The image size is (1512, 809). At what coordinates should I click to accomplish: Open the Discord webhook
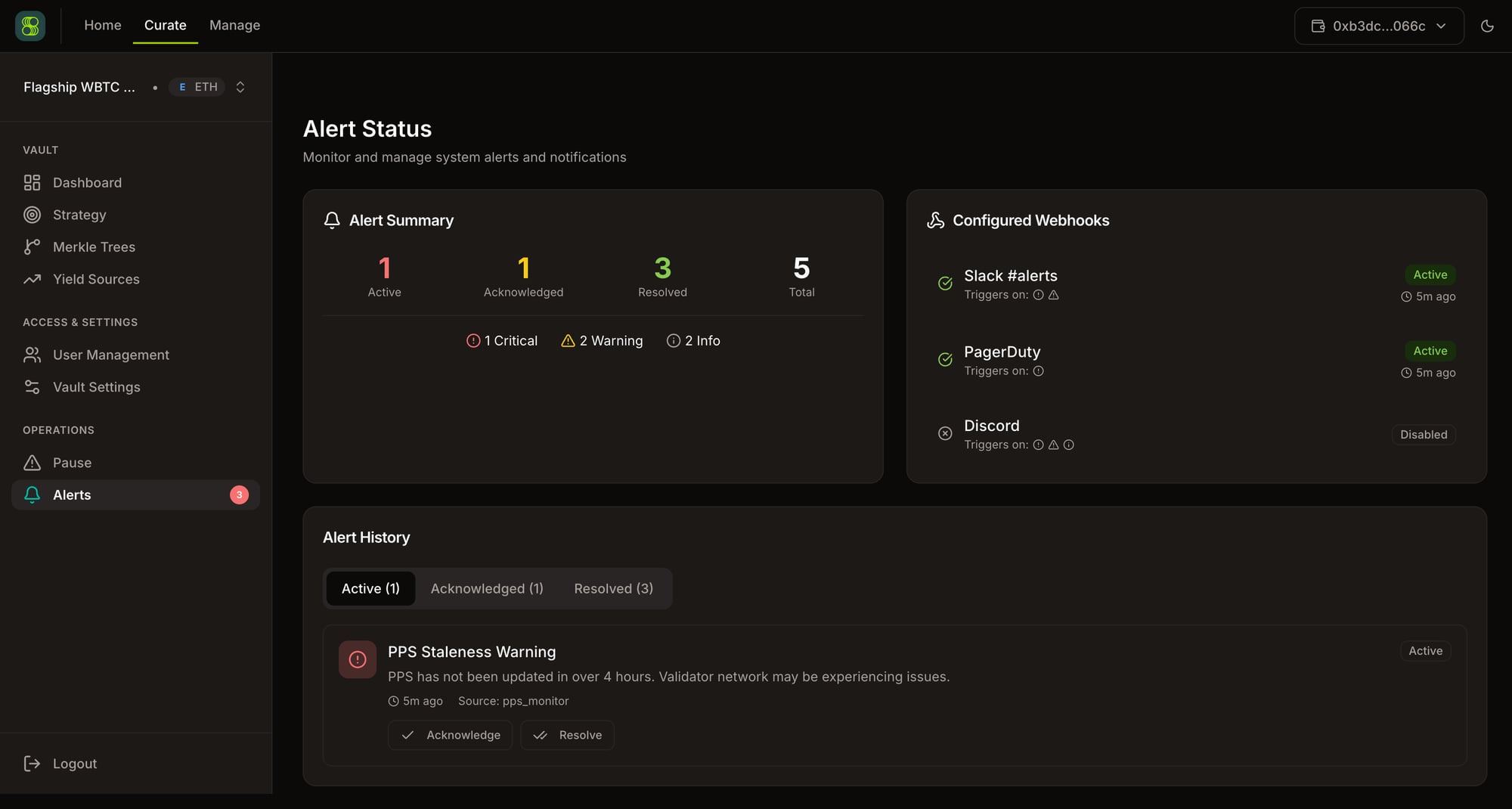[991, 426]
